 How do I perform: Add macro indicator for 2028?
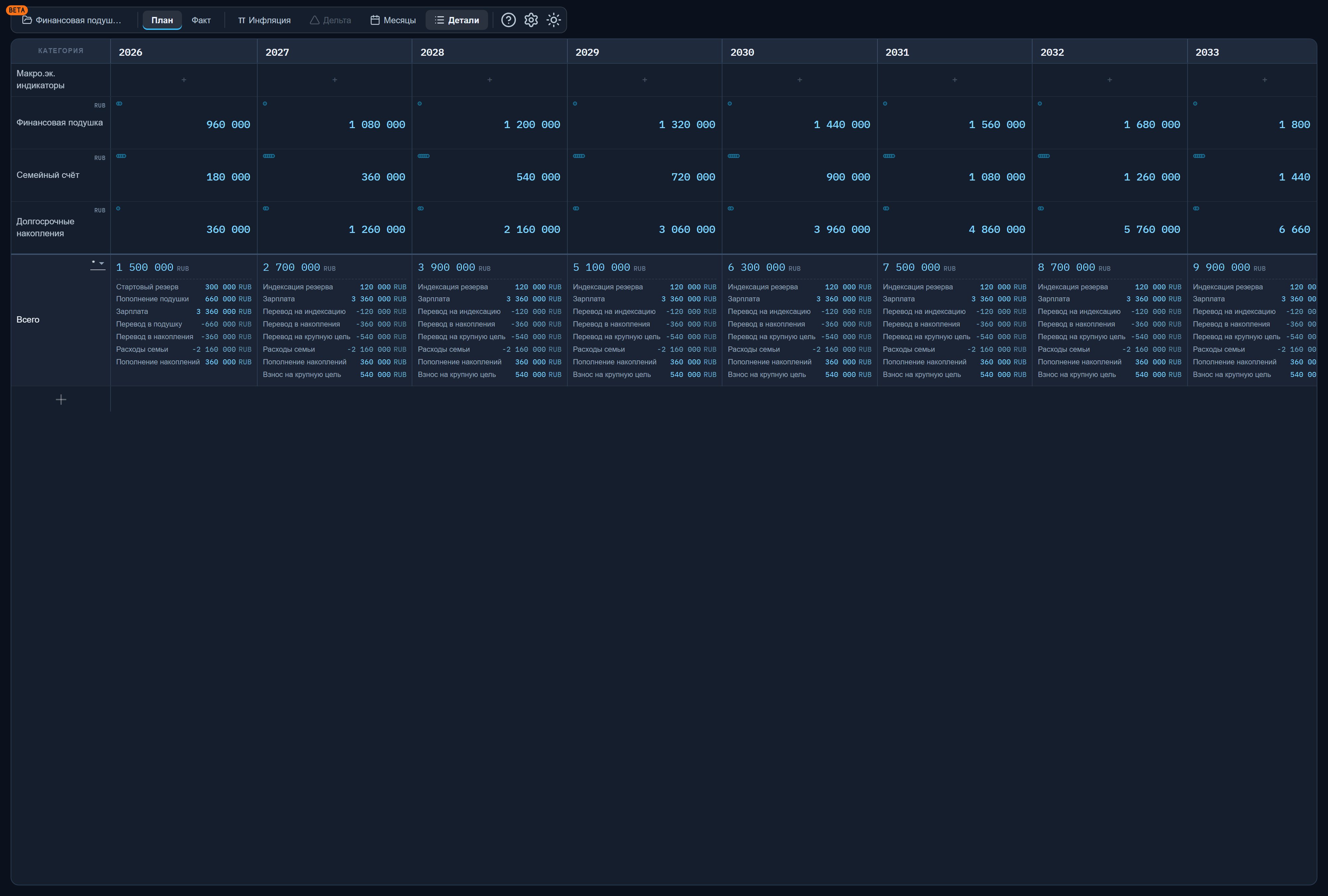tap(490, 80)
